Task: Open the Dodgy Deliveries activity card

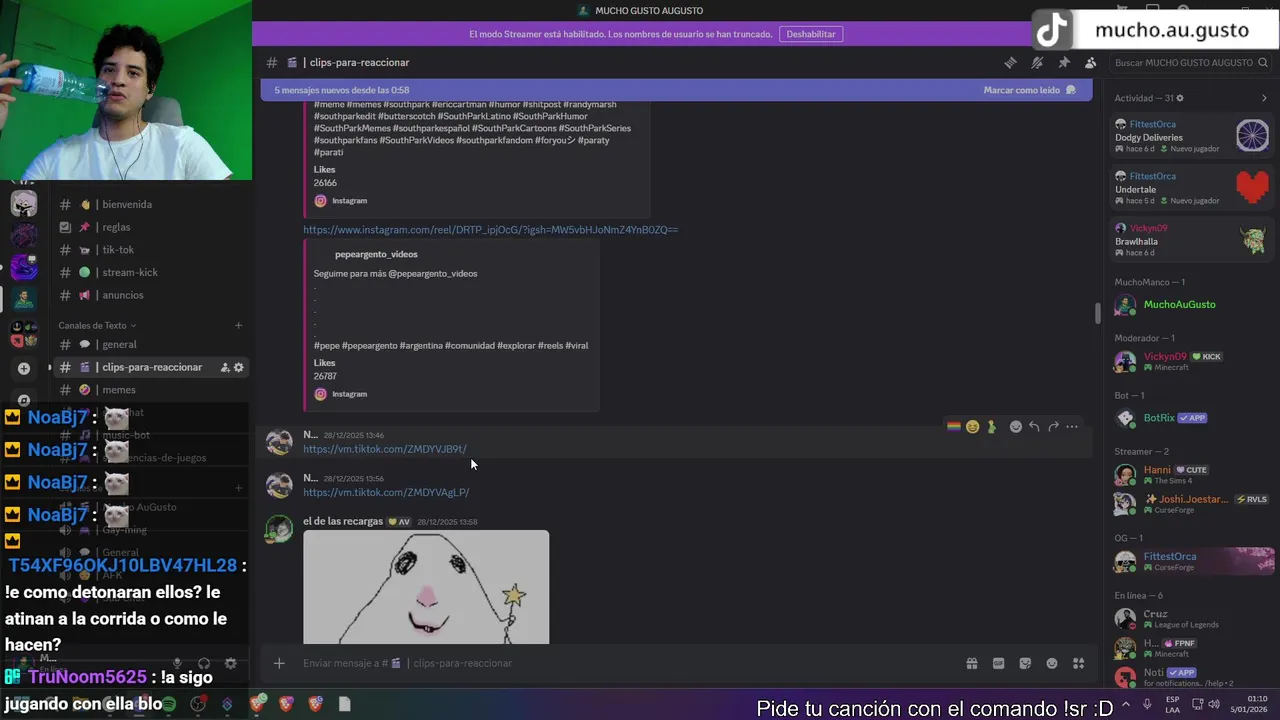Action: click(x=1192, y=136)
